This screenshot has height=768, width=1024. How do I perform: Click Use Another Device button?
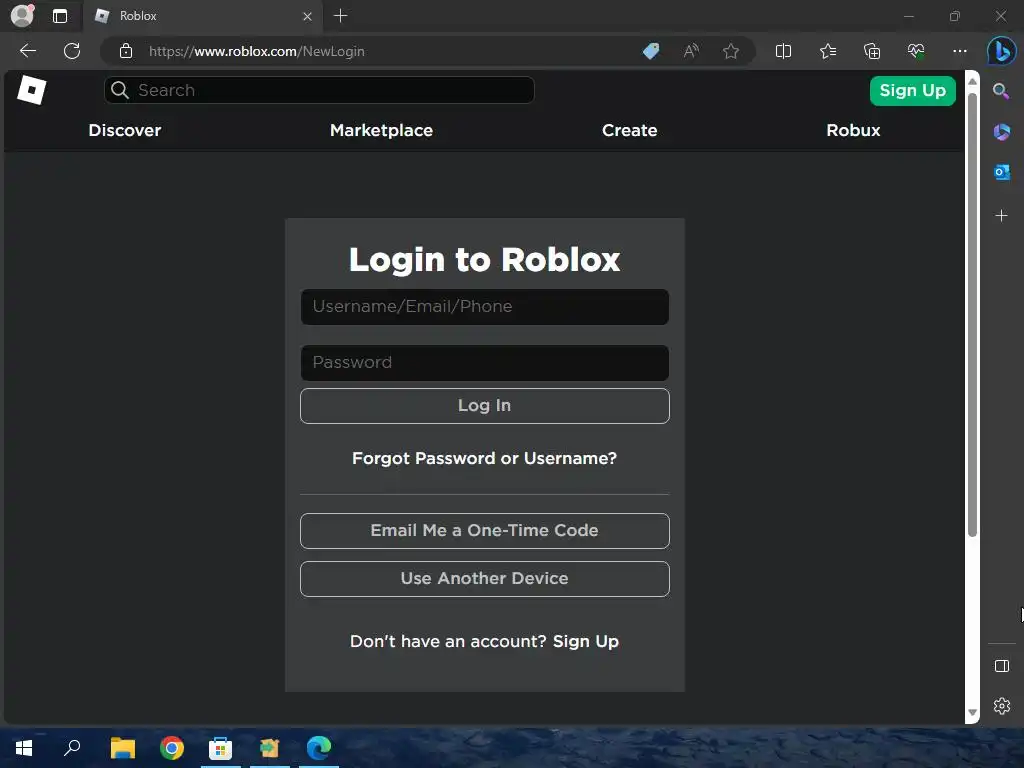485,579
